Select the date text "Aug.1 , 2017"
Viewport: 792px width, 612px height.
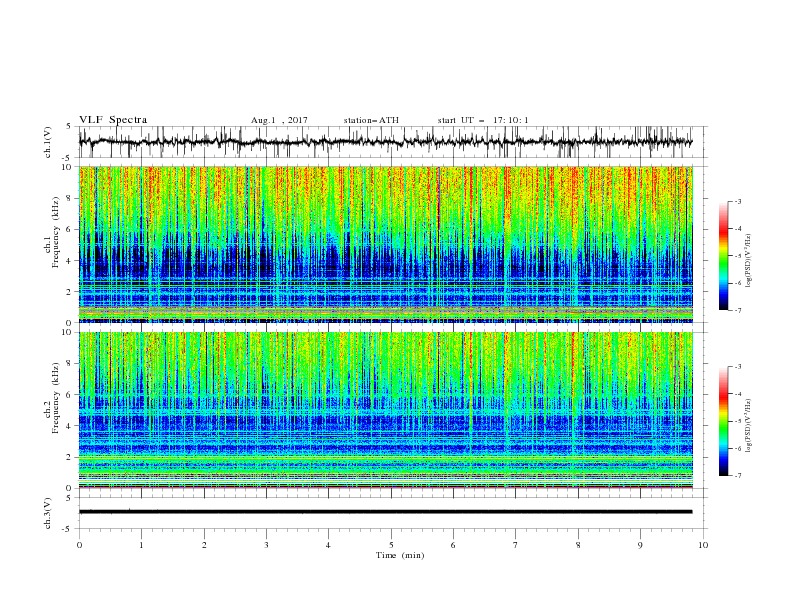tap(279, 120)
